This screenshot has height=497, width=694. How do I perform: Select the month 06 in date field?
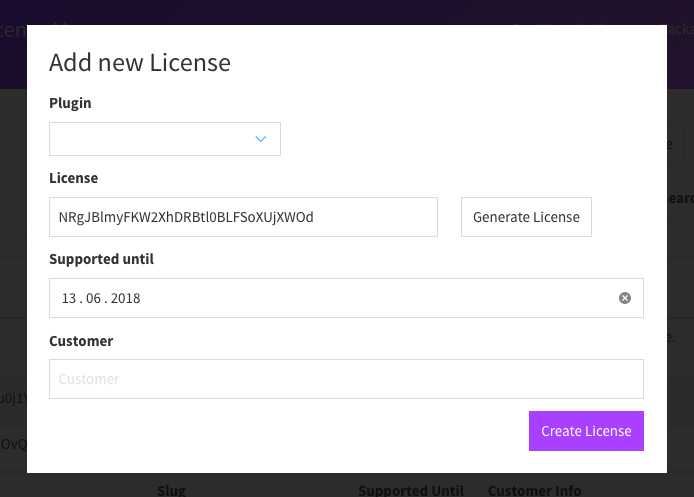(x=93, y=298)
